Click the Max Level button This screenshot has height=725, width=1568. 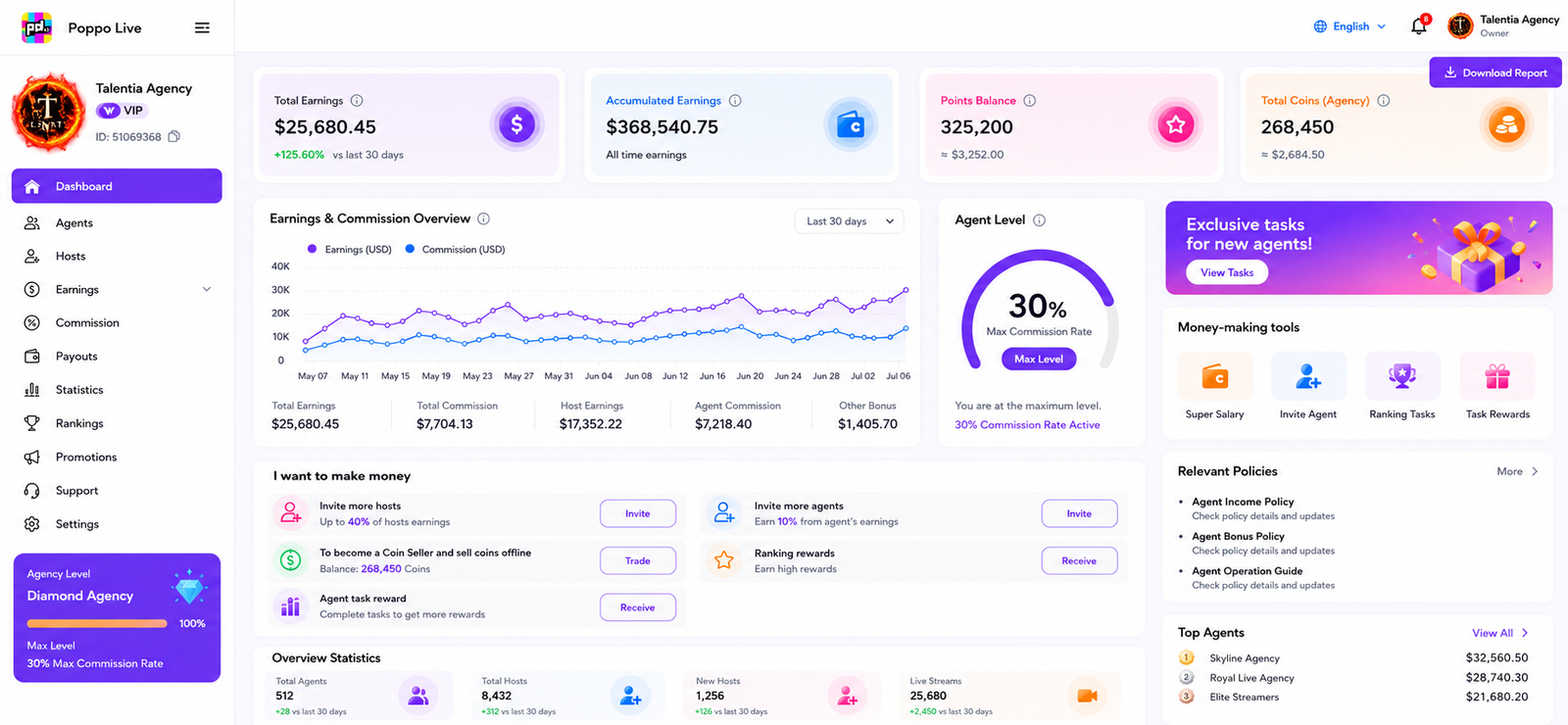click(x=1039, y=359)
